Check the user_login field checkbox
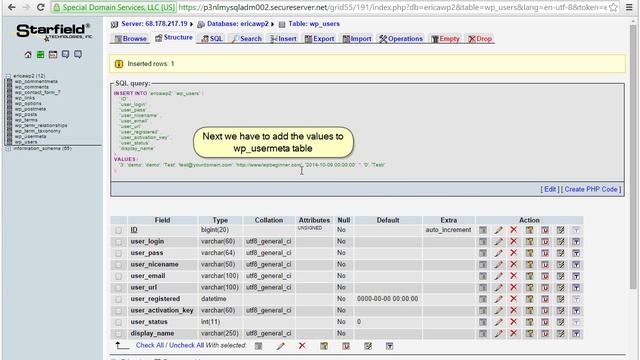The height and width of the screenshot is (360, 640). point(118,242)
